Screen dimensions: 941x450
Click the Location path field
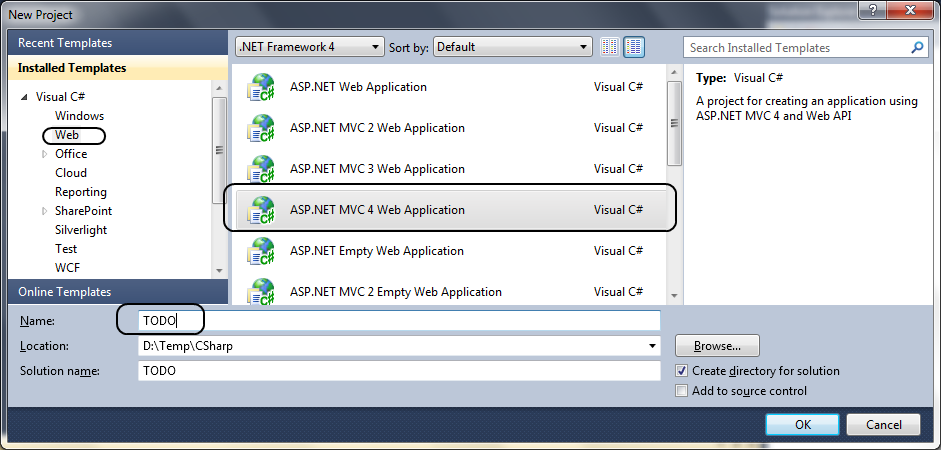pyautogui.click(x=398, y=346)
